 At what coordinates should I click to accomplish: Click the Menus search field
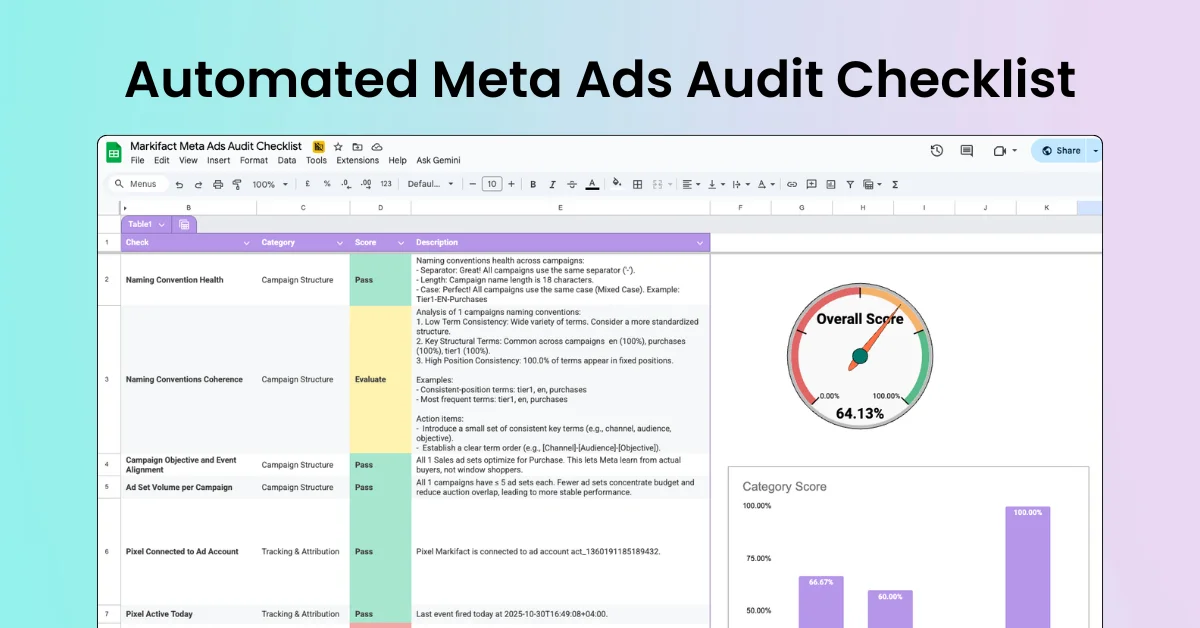pyautogui.click(x=137, y=184)
